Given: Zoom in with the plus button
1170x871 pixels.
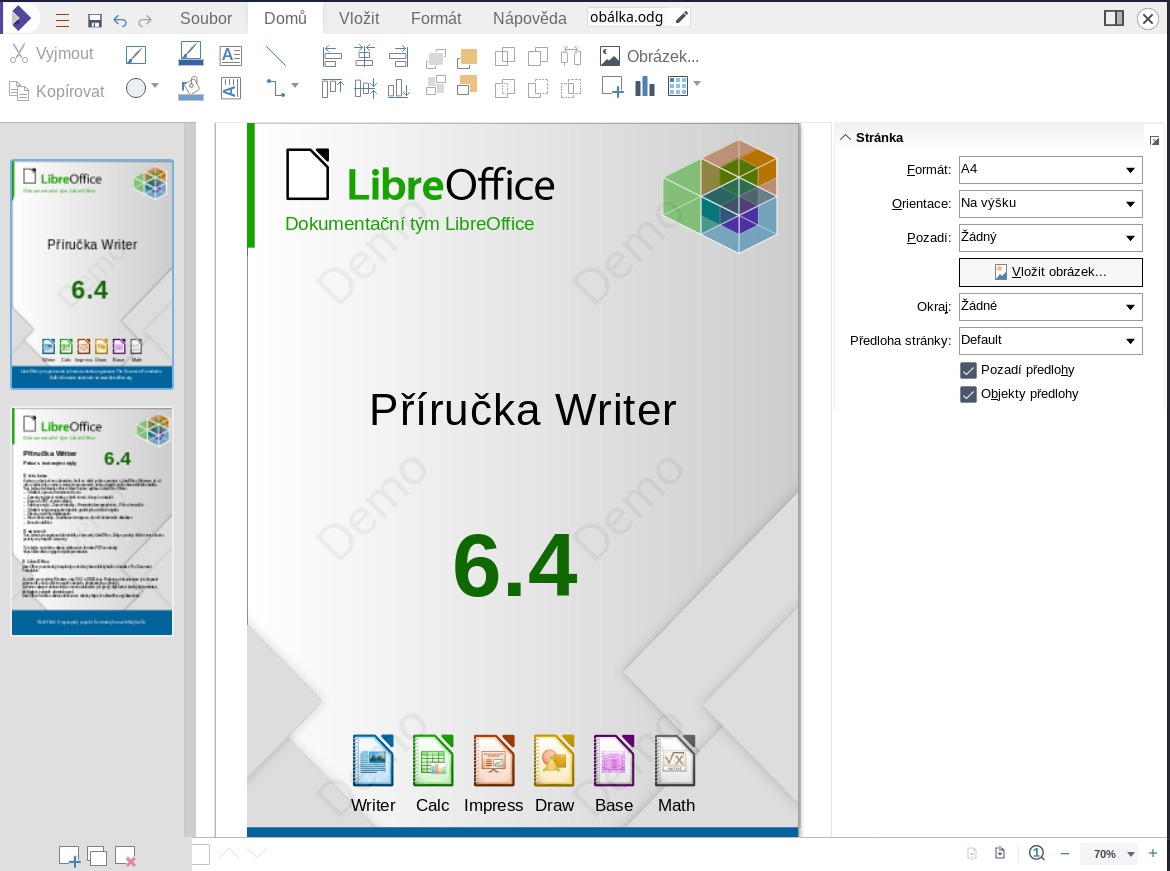Looking at the screenshot, I should coord(1153,854).
